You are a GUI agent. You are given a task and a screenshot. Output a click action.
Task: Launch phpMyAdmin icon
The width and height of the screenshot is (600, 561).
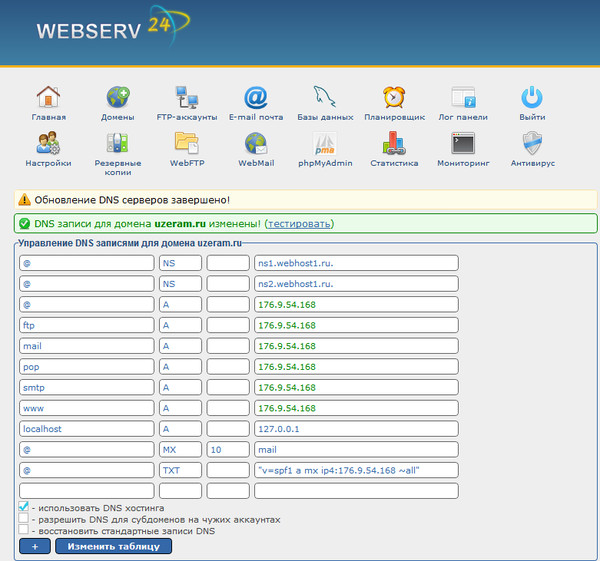click(x=324, y=143)
